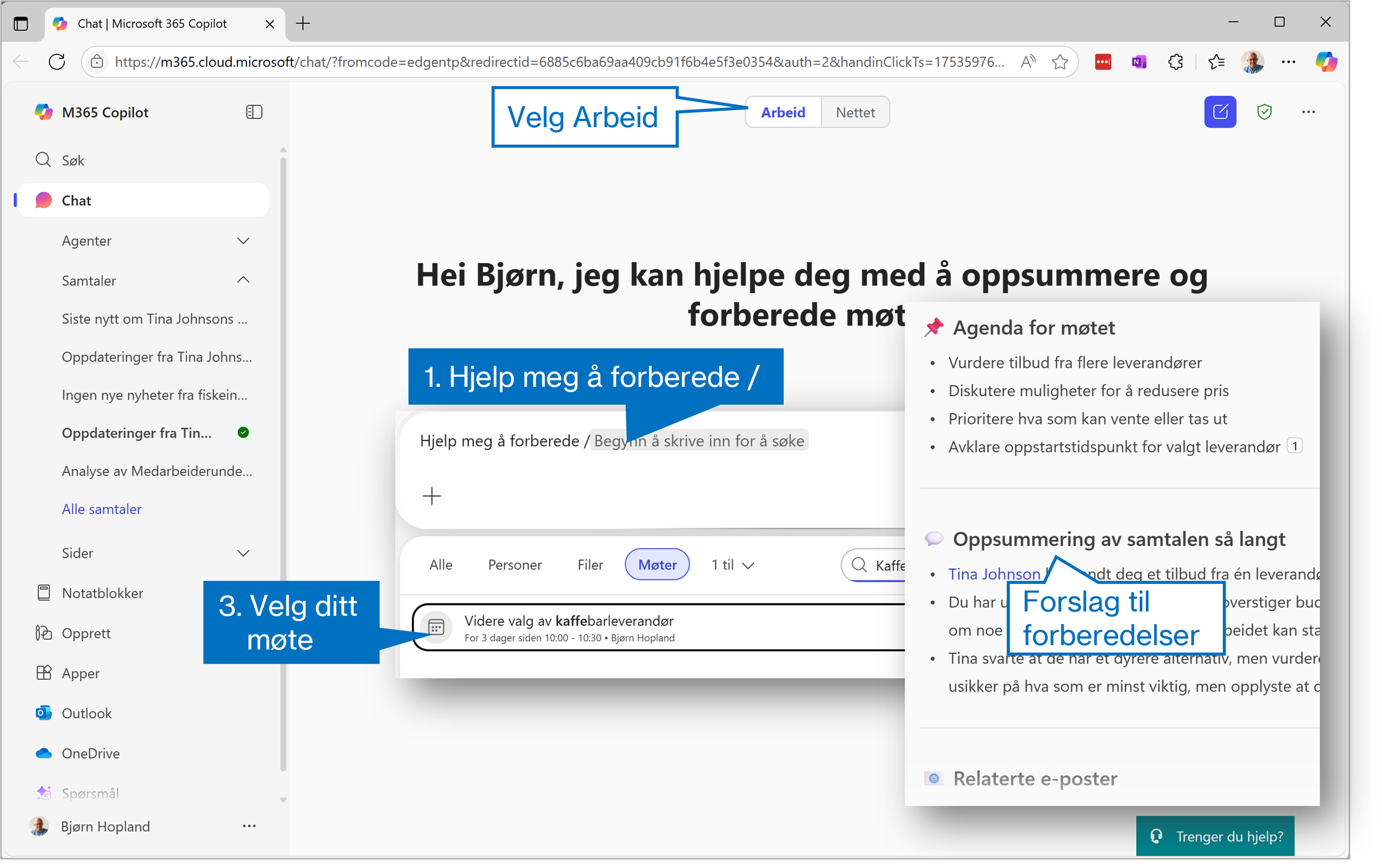Open OneDrive from the sidebar
This screenshot has width=1382, height=868.
point(90,753)
